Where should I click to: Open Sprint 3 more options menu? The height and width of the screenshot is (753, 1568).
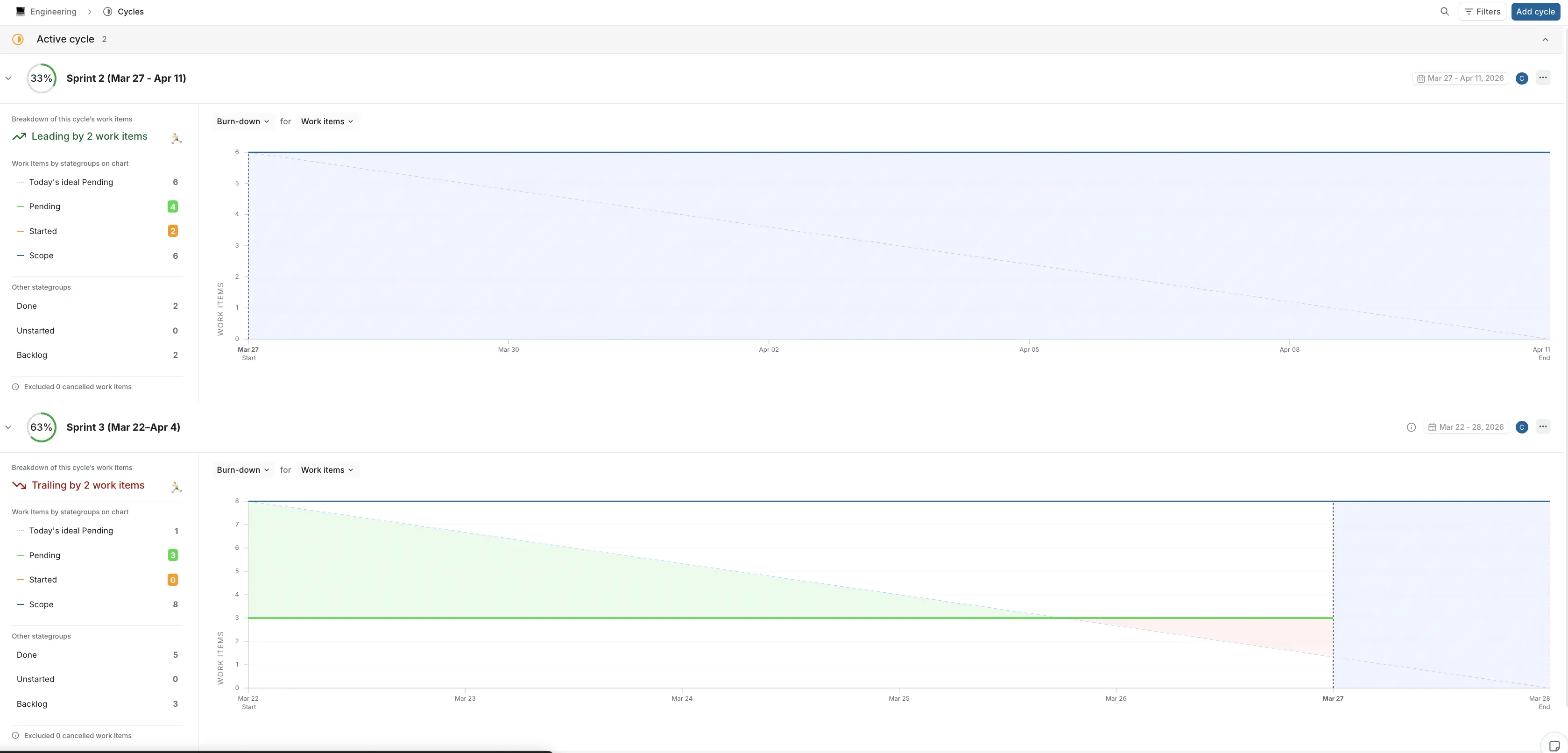coord(1542,427)
